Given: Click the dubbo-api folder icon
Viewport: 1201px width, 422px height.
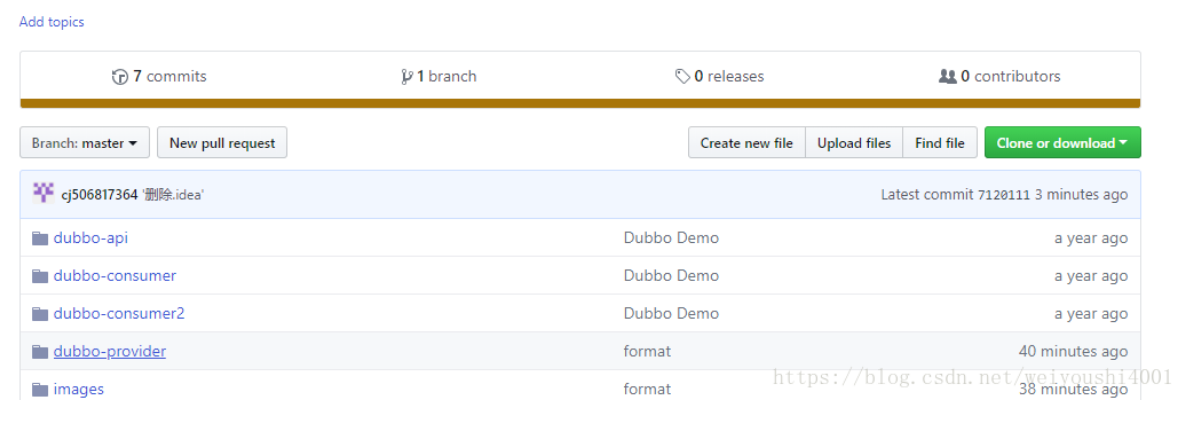Looking at the screenshot, I should 40,238.
